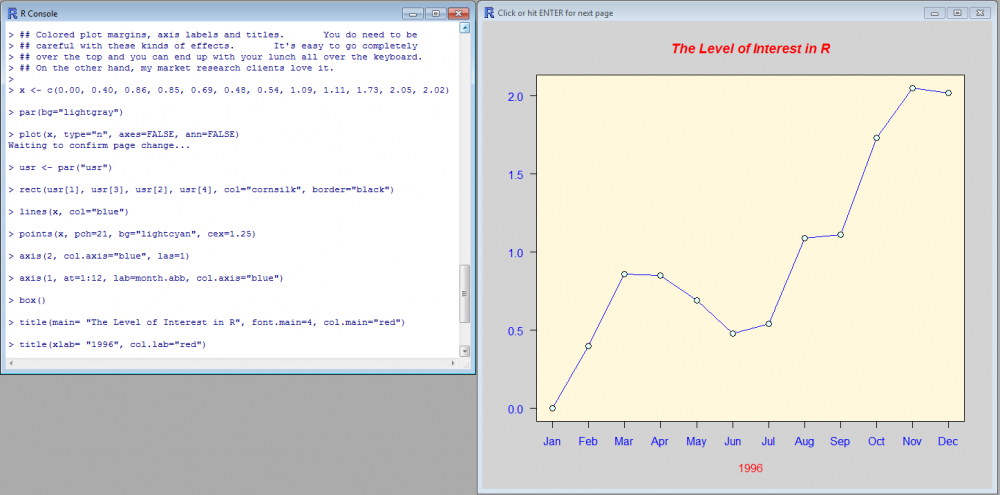
Task: Click the red '1996' x-axis label
Action: (x=750, y=467)
